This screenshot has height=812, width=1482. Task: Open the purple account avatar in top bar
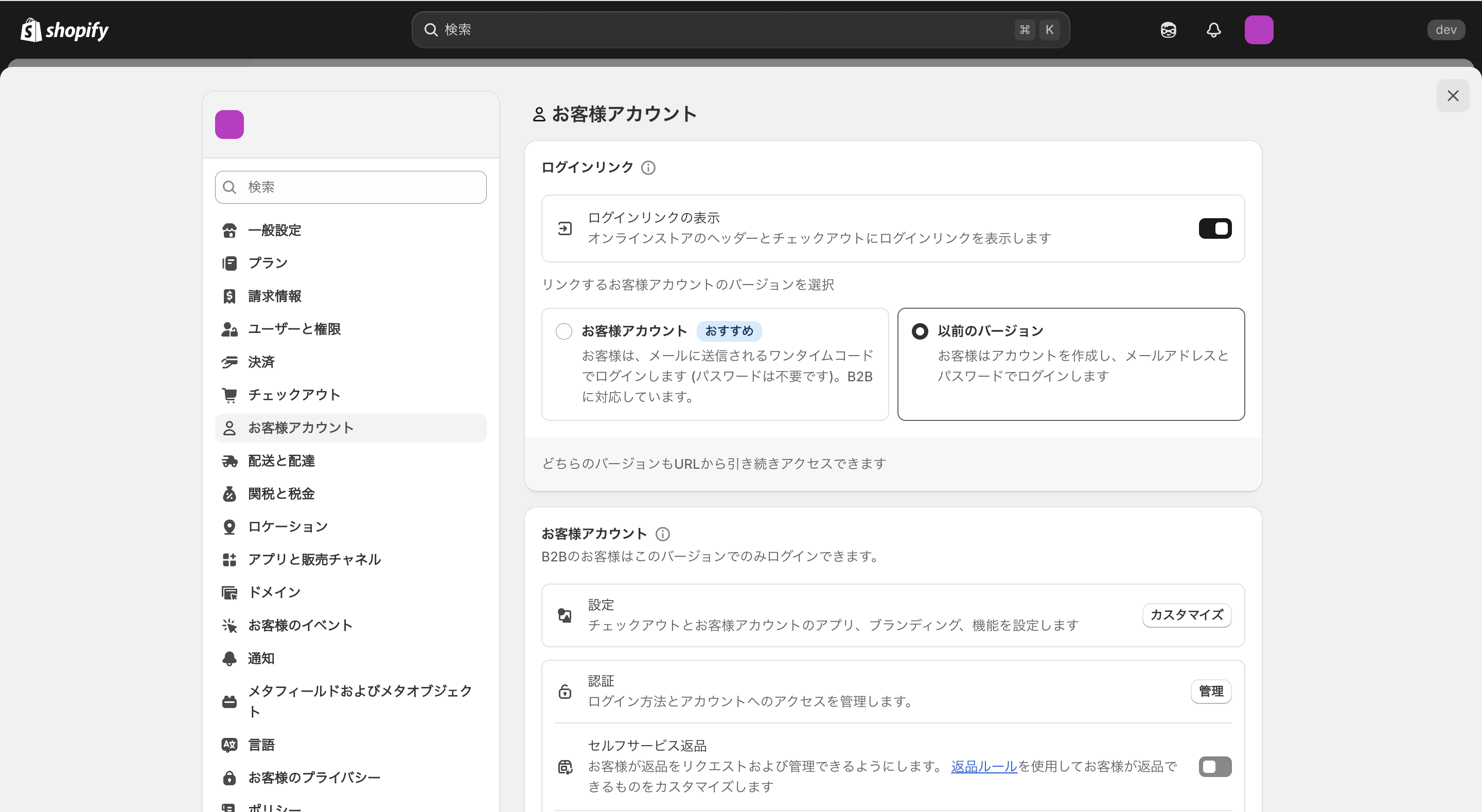(1259, 30)
